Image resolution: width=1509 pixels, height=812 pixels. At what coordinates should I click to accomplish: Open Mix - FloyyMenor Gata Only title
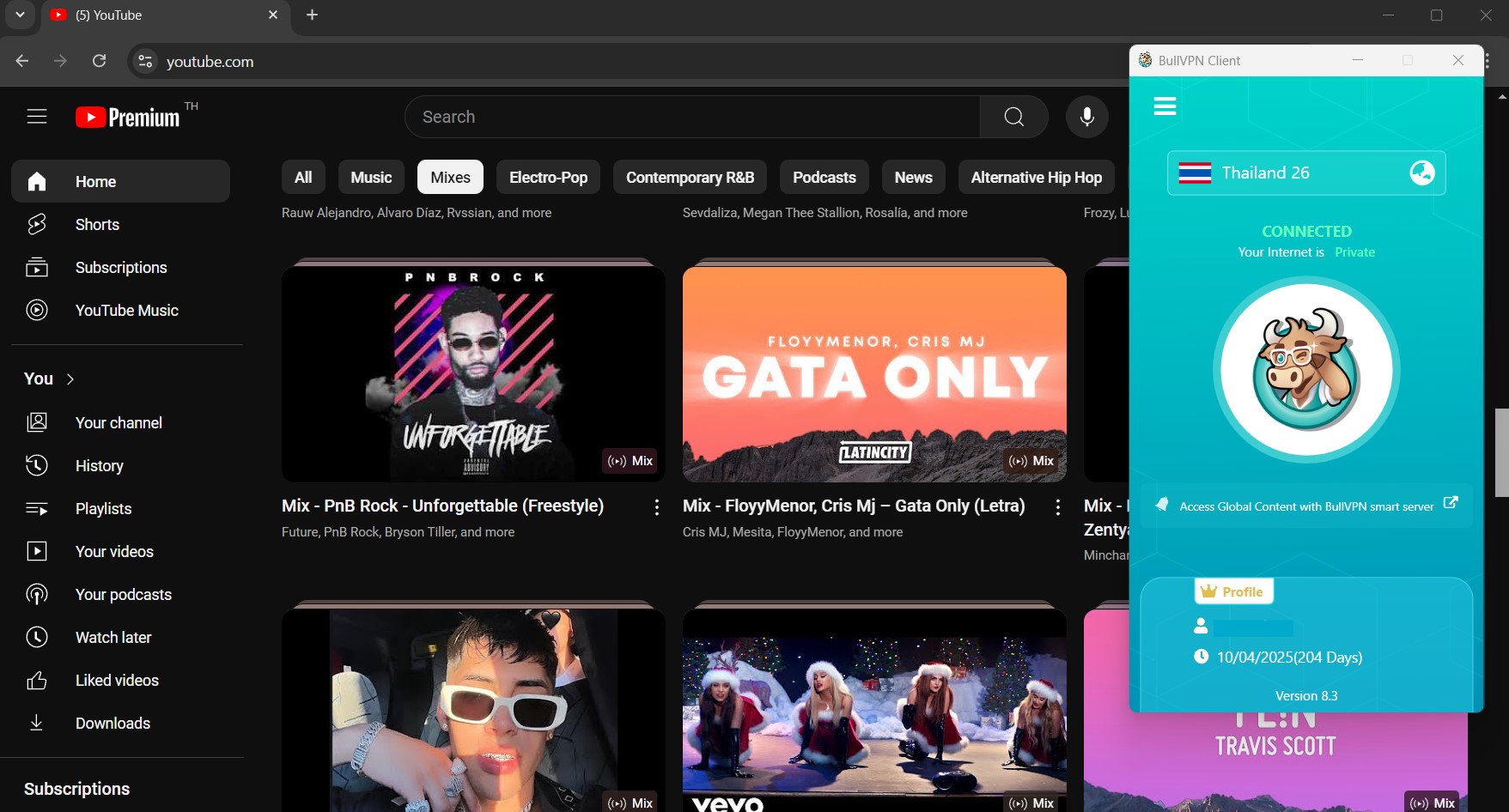854,506
